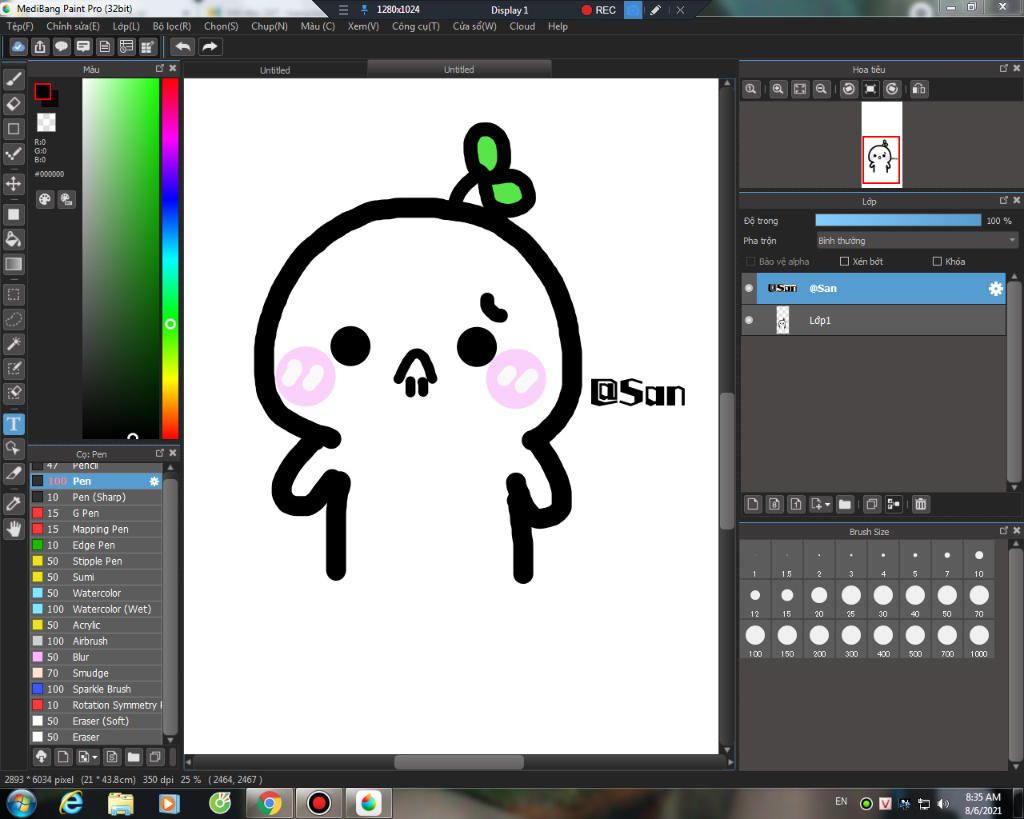Add a new layer folder

[x=845, y=504]
